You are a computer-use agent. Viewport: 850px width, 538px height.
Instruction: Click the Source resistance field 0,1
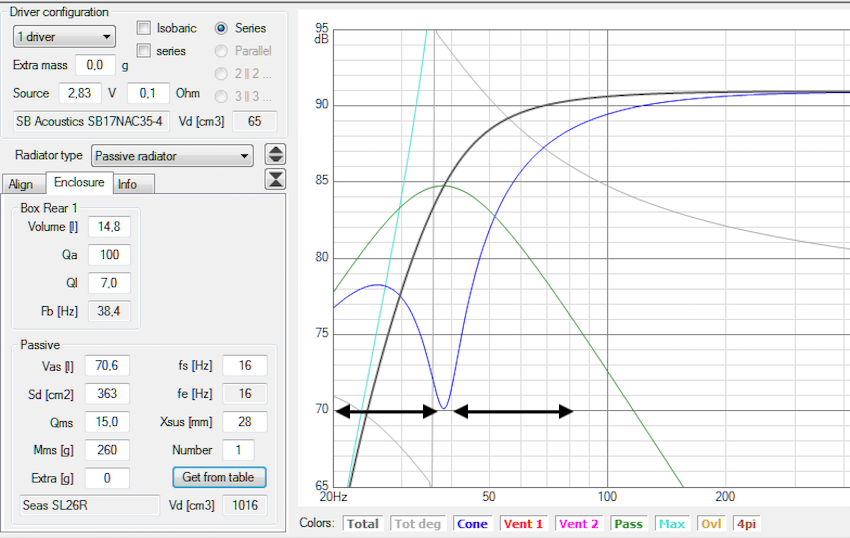click(x=148, y=93)
